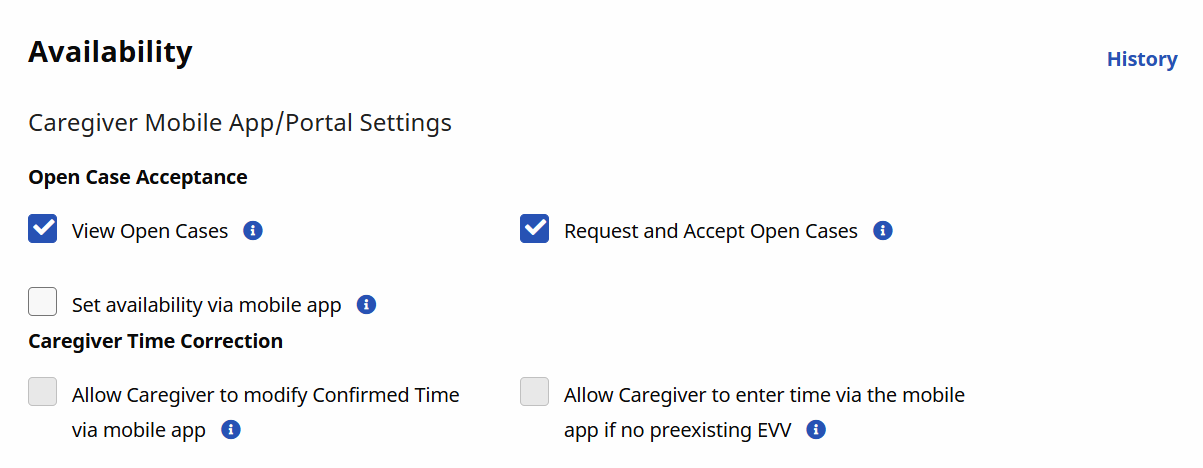Image resolution: width=1203 pixels, height=468 pixels.
Task: Enable the Set availability via mobile app checkbox
Action: pyautogui.click(x=43, y=302)
